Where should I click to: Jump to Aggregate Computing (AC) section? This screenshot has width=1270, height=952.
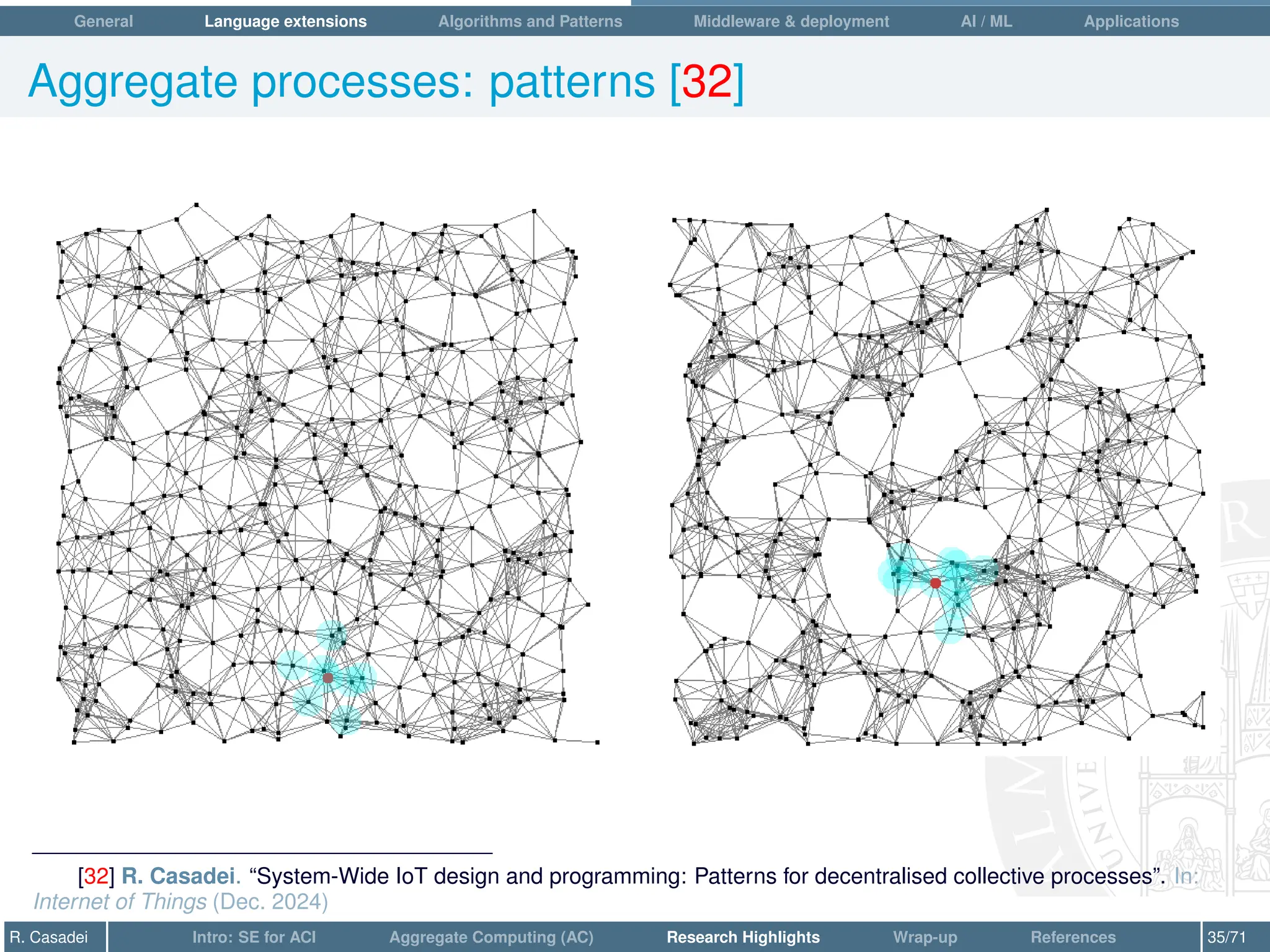point(491,937)
